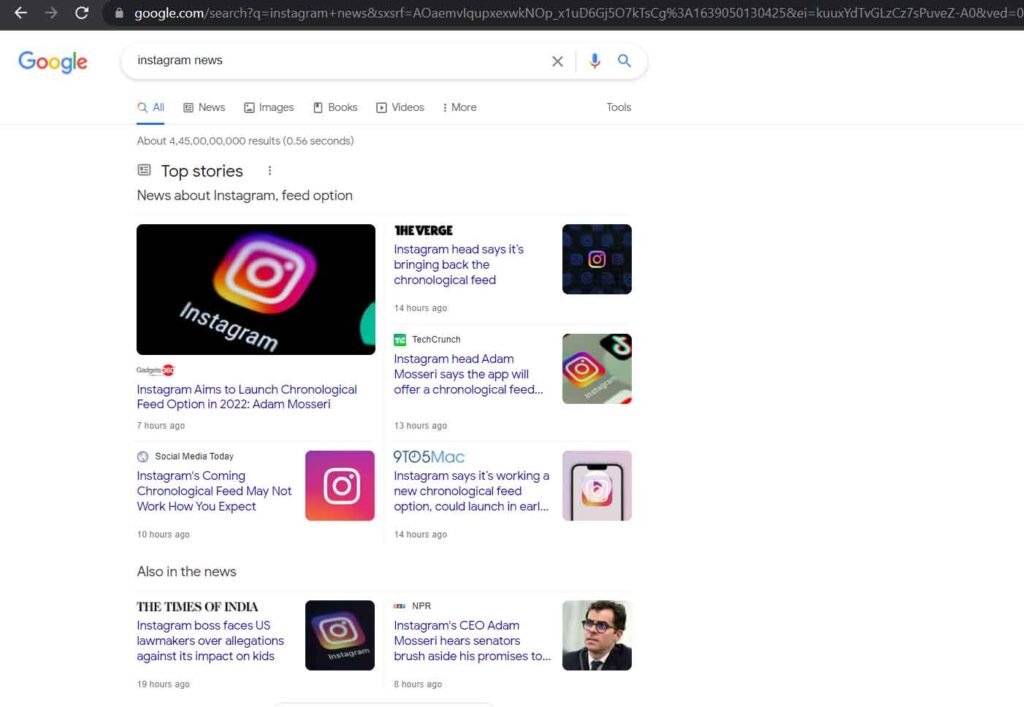Click the '19 hours ago' timestamp

click(163, 684)
